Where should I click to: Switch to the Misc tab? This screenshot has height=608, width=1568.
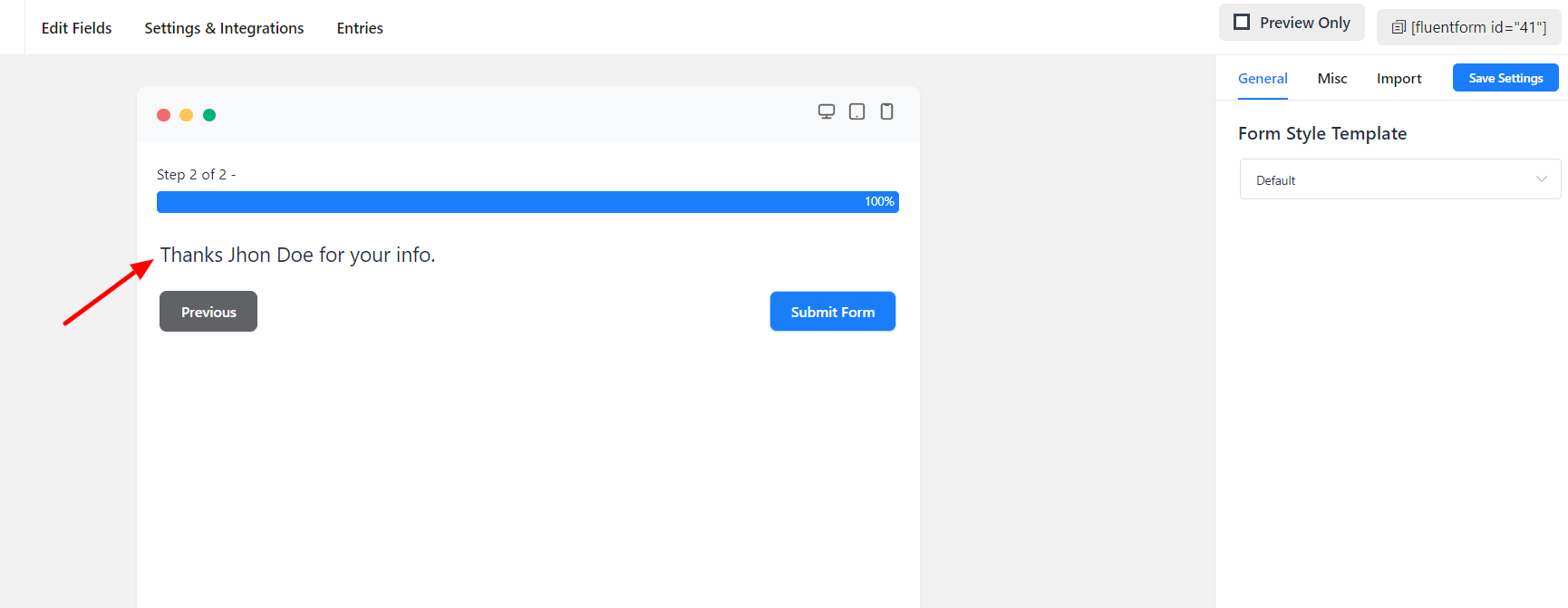tap(1332, 79)
